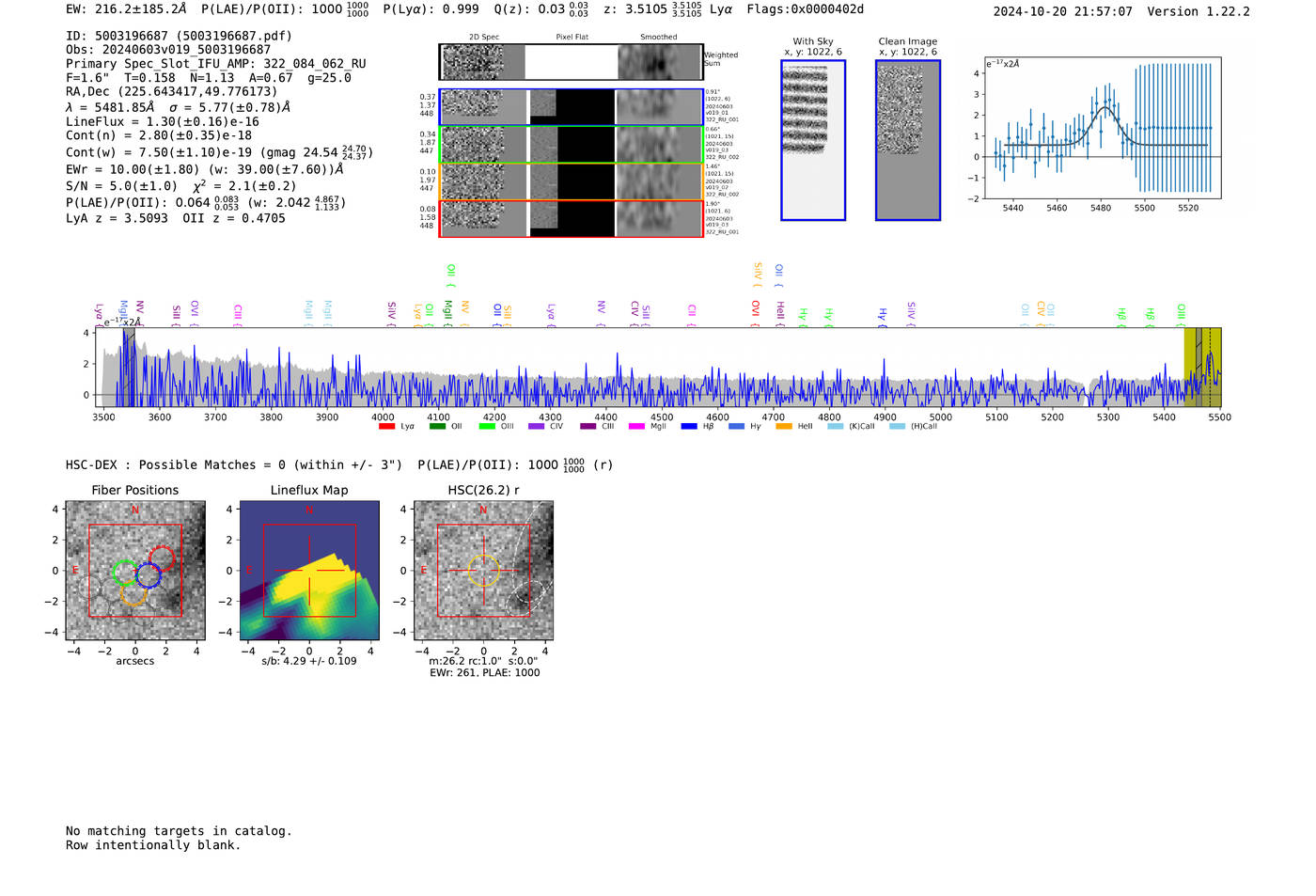Viewport: 1316px width, 896px height.
Task: Select the Cont(n) = 2.80(±0.35)e-18 line
Action: [159, 135]
